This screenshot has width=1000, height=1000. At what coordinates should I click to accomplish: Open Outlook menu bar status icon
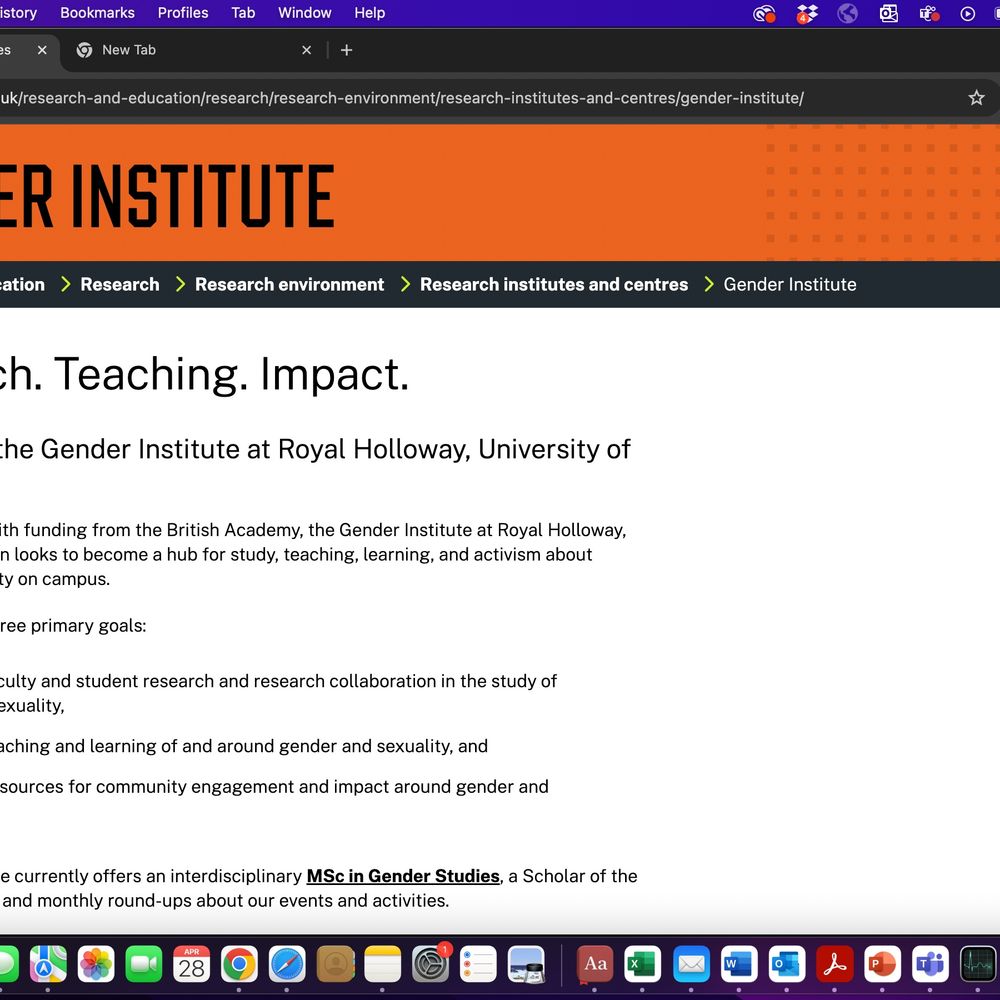(888, 13)
